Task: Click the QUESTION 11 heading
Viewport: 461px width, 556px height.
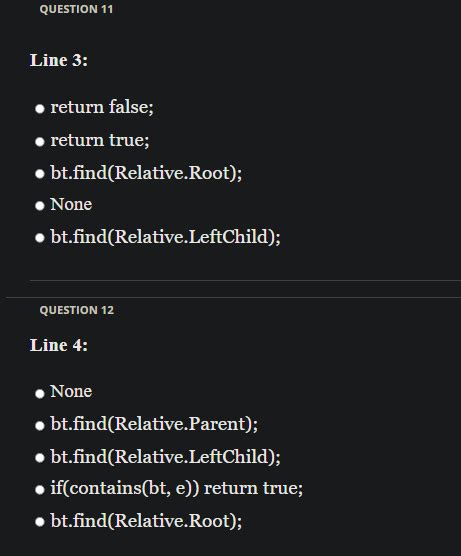Action: (x=76, y=9)
